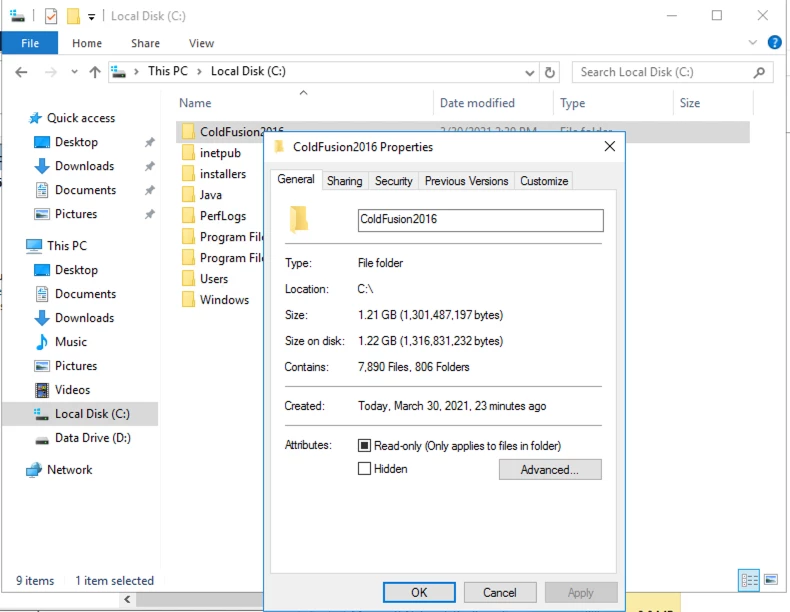Expand breadcrumb chevron after This PC
Viewport: 790px width, 612px height.
tap(200, 72)
